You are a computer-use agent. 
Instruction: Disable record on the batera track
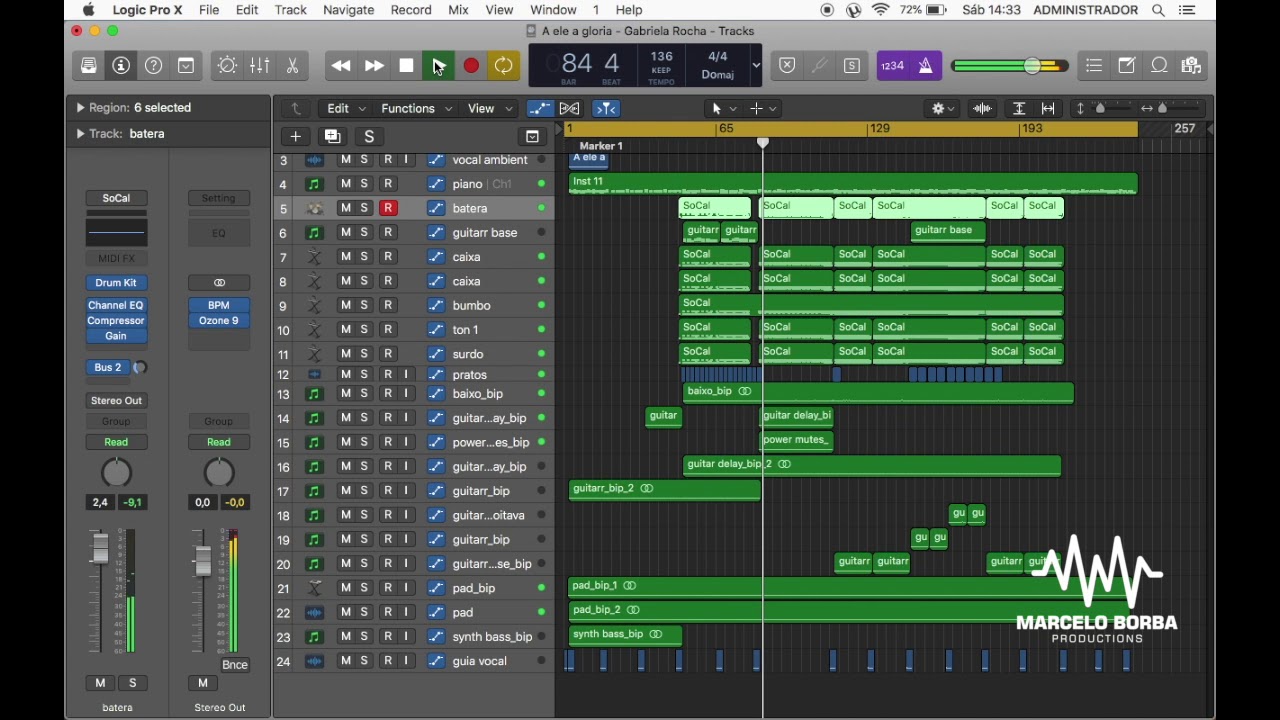point(388,208)
